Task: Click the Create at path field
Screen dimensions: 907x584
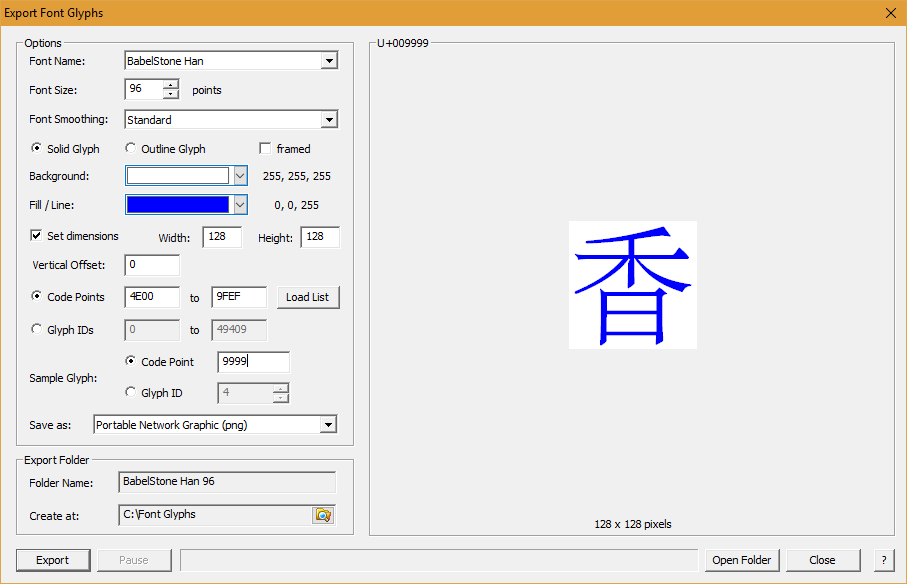Action: tap(216, 515)
